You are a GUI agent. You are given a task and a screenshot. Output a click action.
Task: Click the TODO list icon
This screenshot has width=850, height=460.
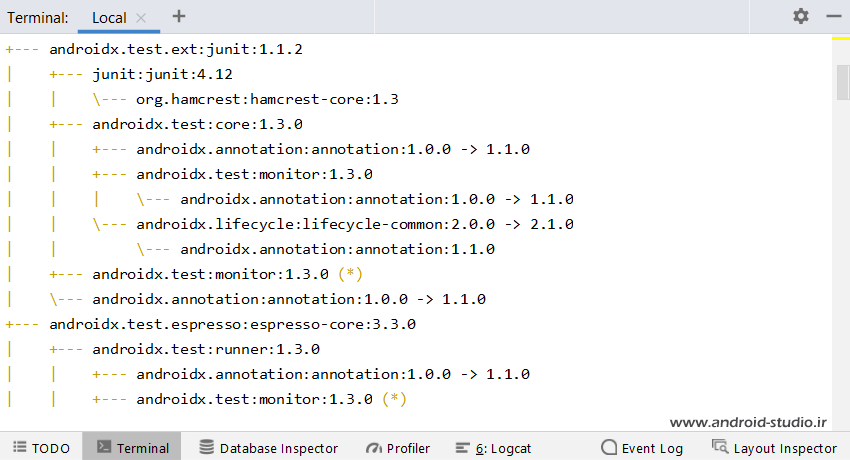pyautogui.click(x=20, y=447)
